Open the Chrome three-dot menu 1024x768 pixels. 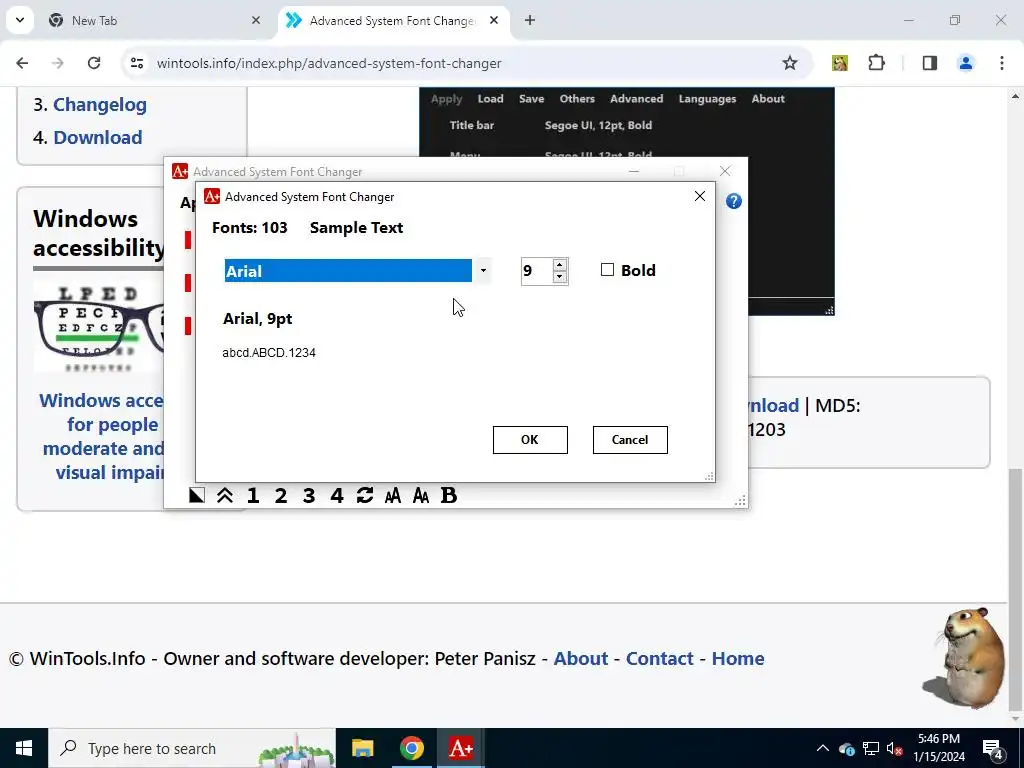1002,63
